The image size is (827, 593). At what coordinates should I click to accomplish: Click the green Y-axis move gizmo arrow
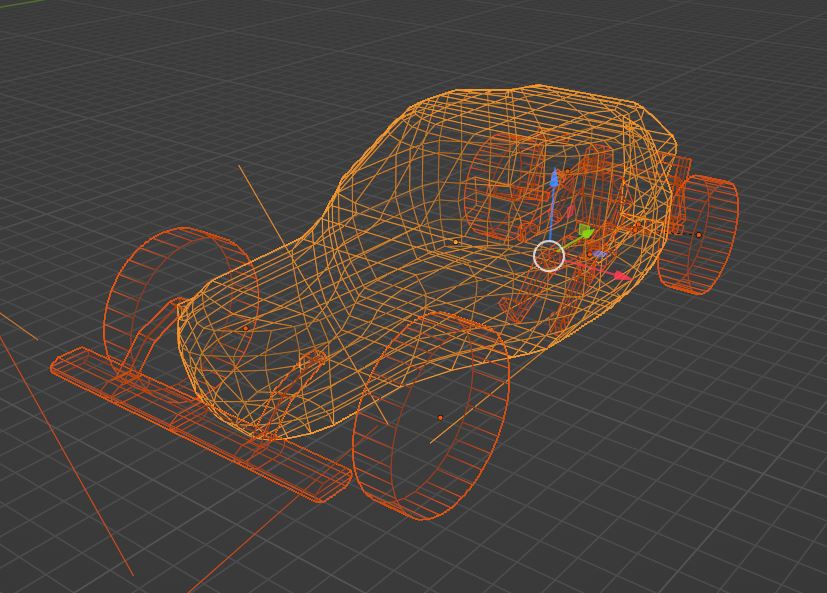586,231
